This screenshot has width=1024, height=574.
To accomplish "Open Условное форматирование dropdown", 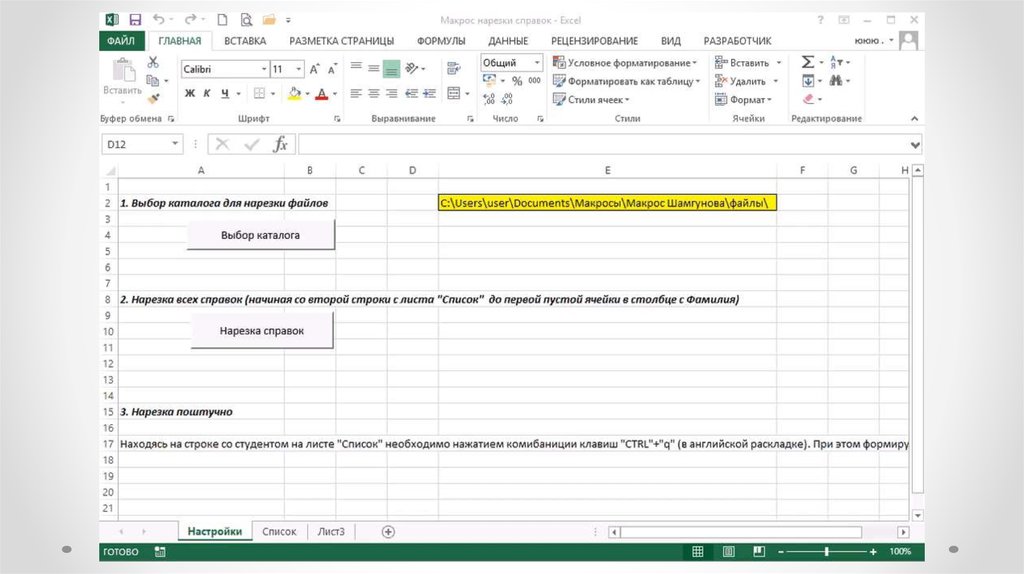I will 627,62.
